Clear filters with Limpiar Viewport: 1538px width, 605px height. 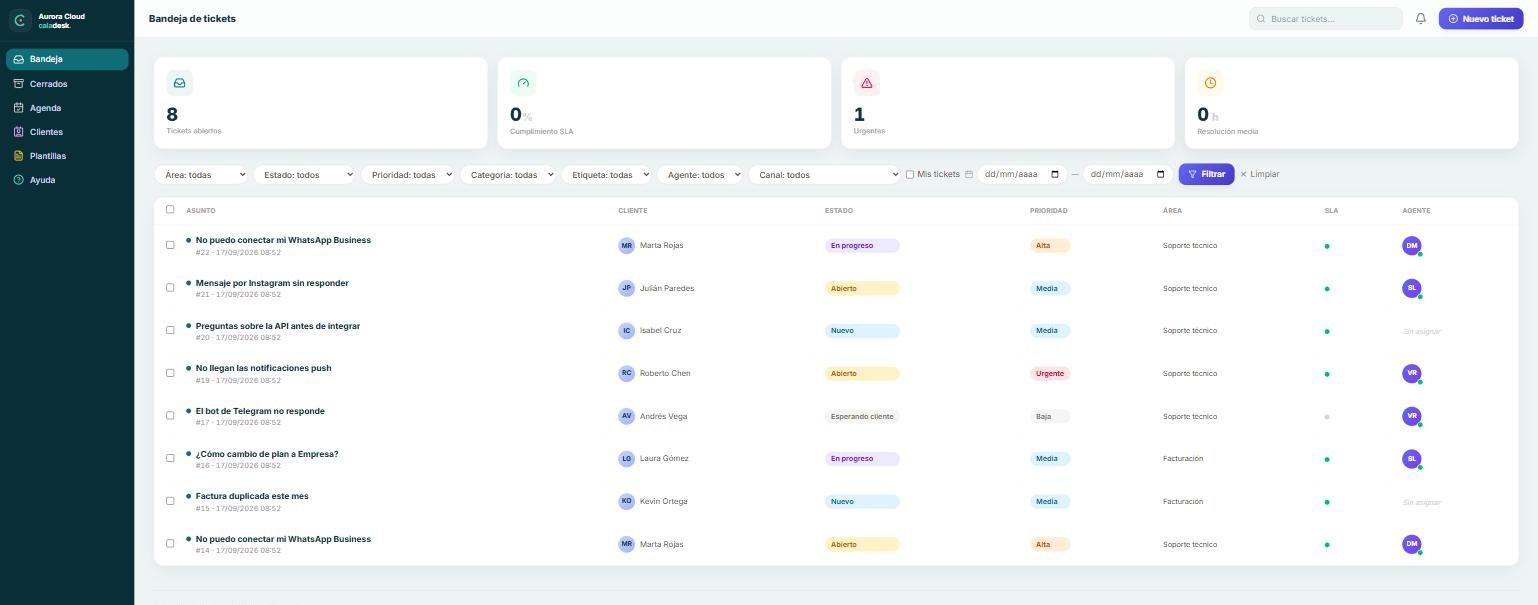(x=1260, y=174)
